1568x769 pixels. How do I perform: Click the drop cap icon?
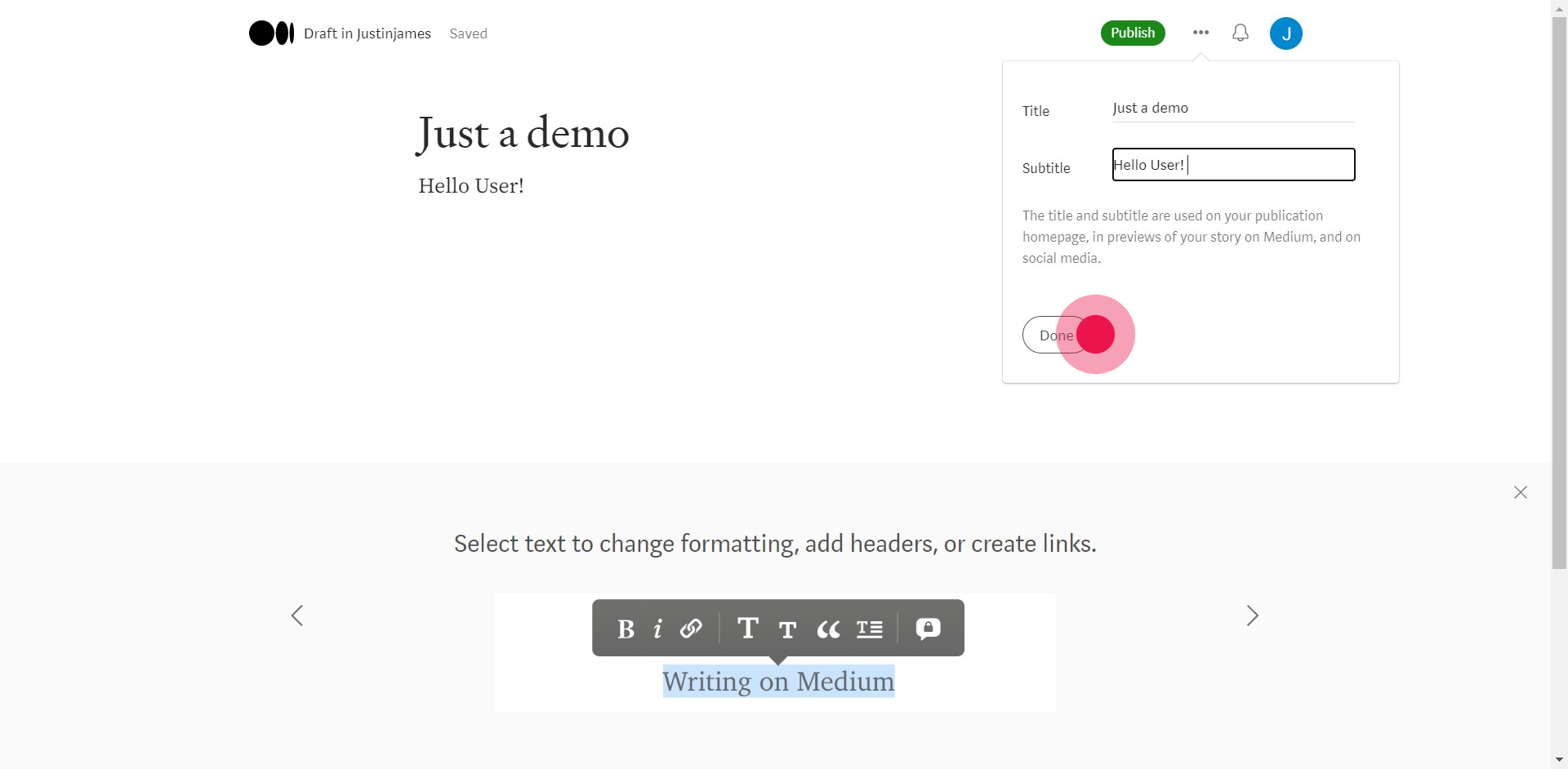click(x=869, y=629)
